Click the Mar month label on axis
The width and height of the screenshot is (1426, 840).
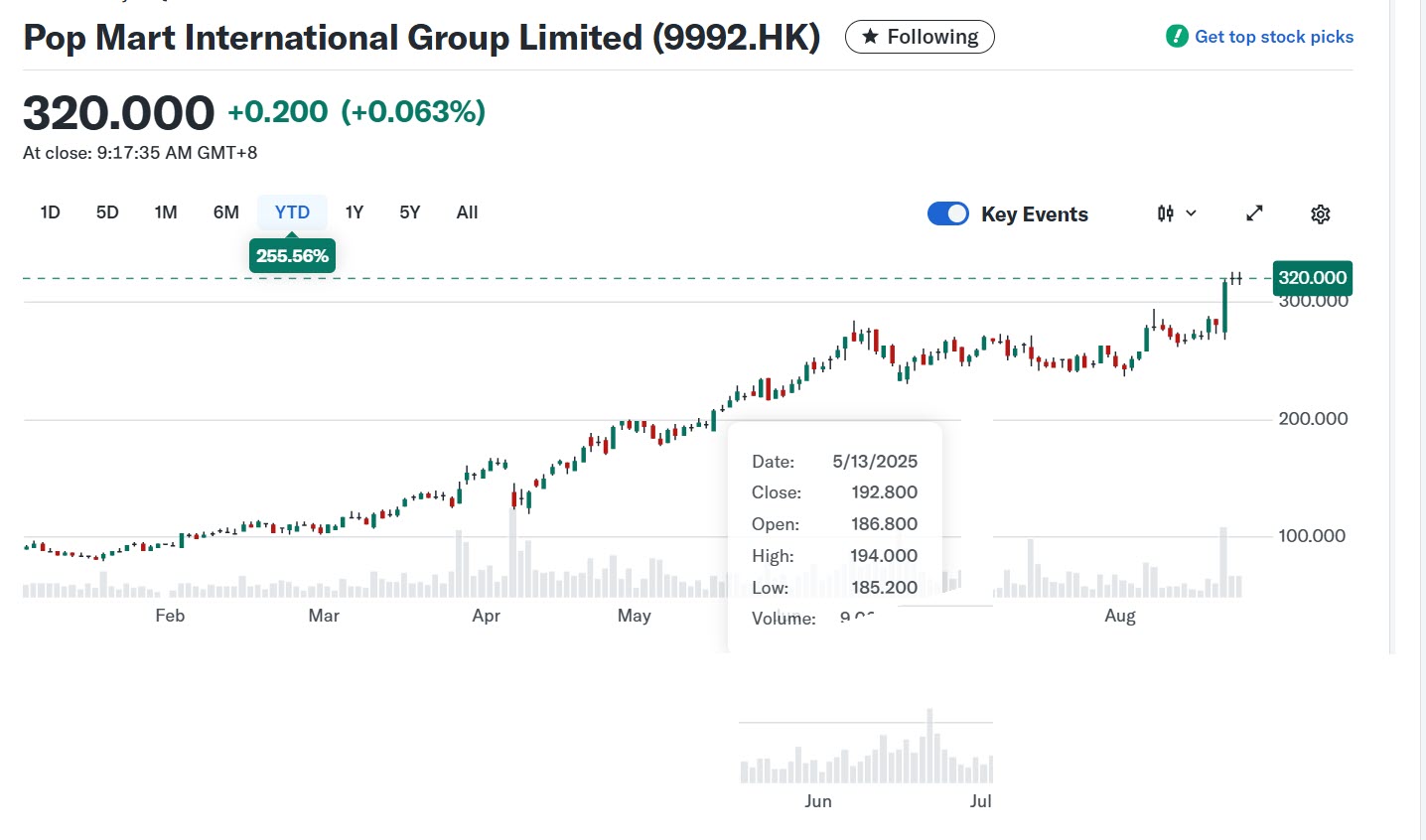(324, 616)
